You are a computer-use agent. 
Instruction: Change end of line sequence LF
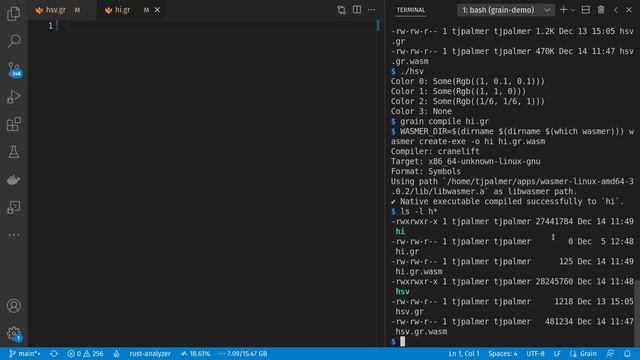[557, 353]
